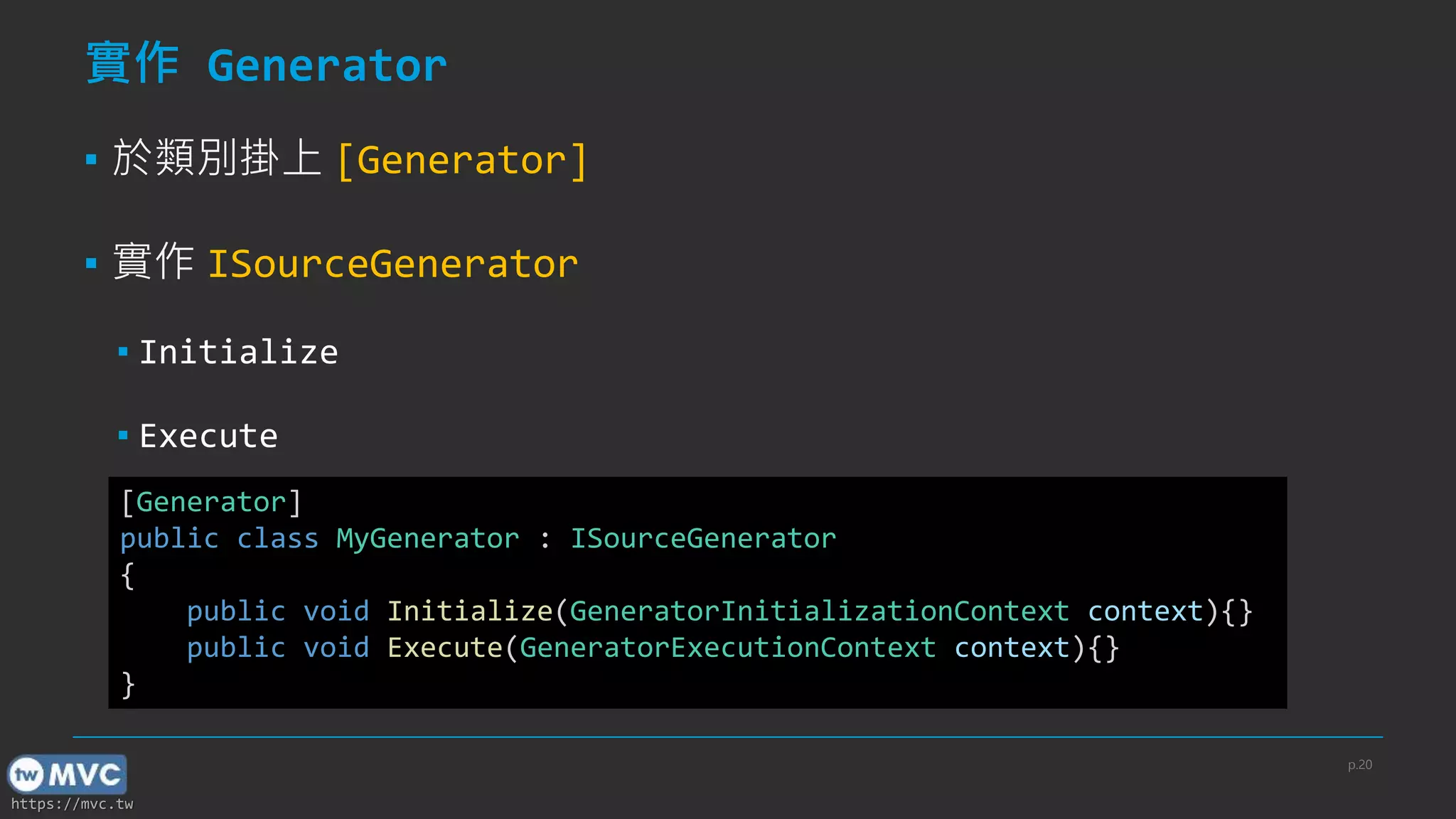Click 'Initialize' method name in code
1456x819 pixels.
coord(470,611)
